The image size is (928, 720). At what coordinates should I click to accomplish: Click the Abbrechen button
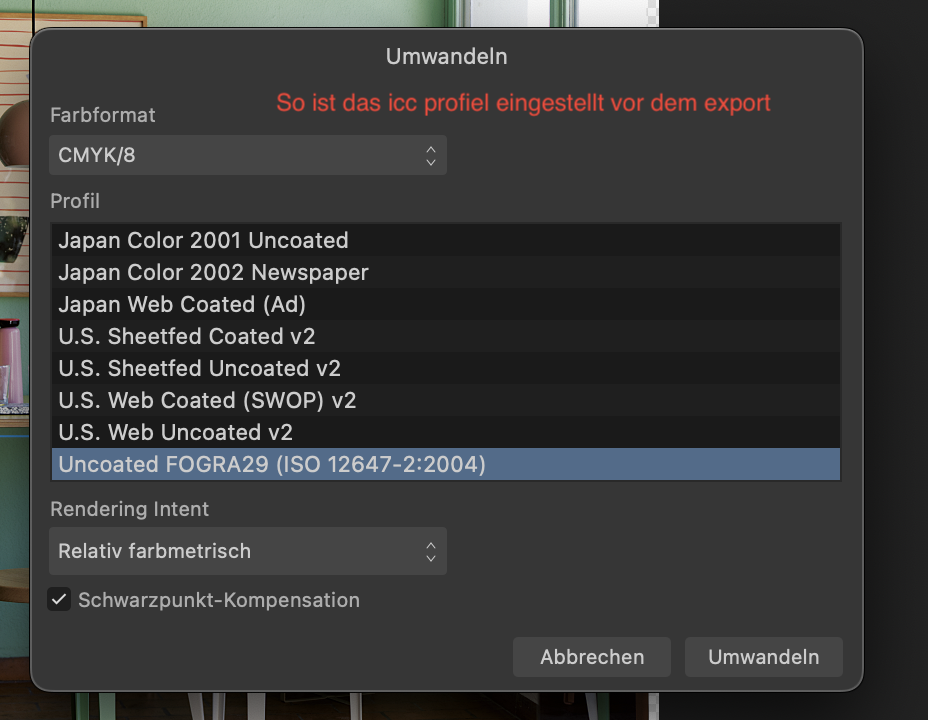(592, 657)
